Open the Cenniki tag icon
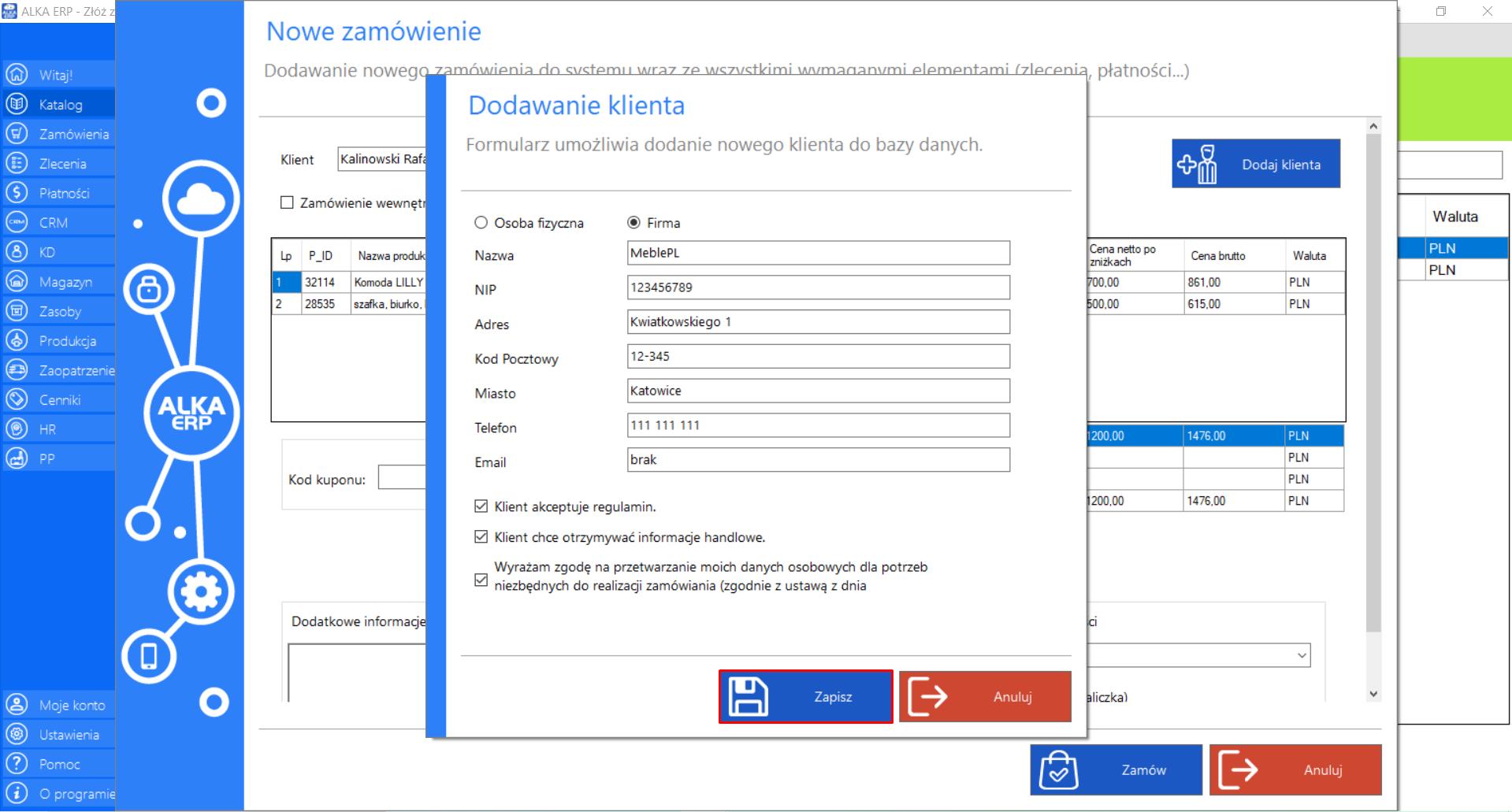1512x812 pixels. click(17, 399)
